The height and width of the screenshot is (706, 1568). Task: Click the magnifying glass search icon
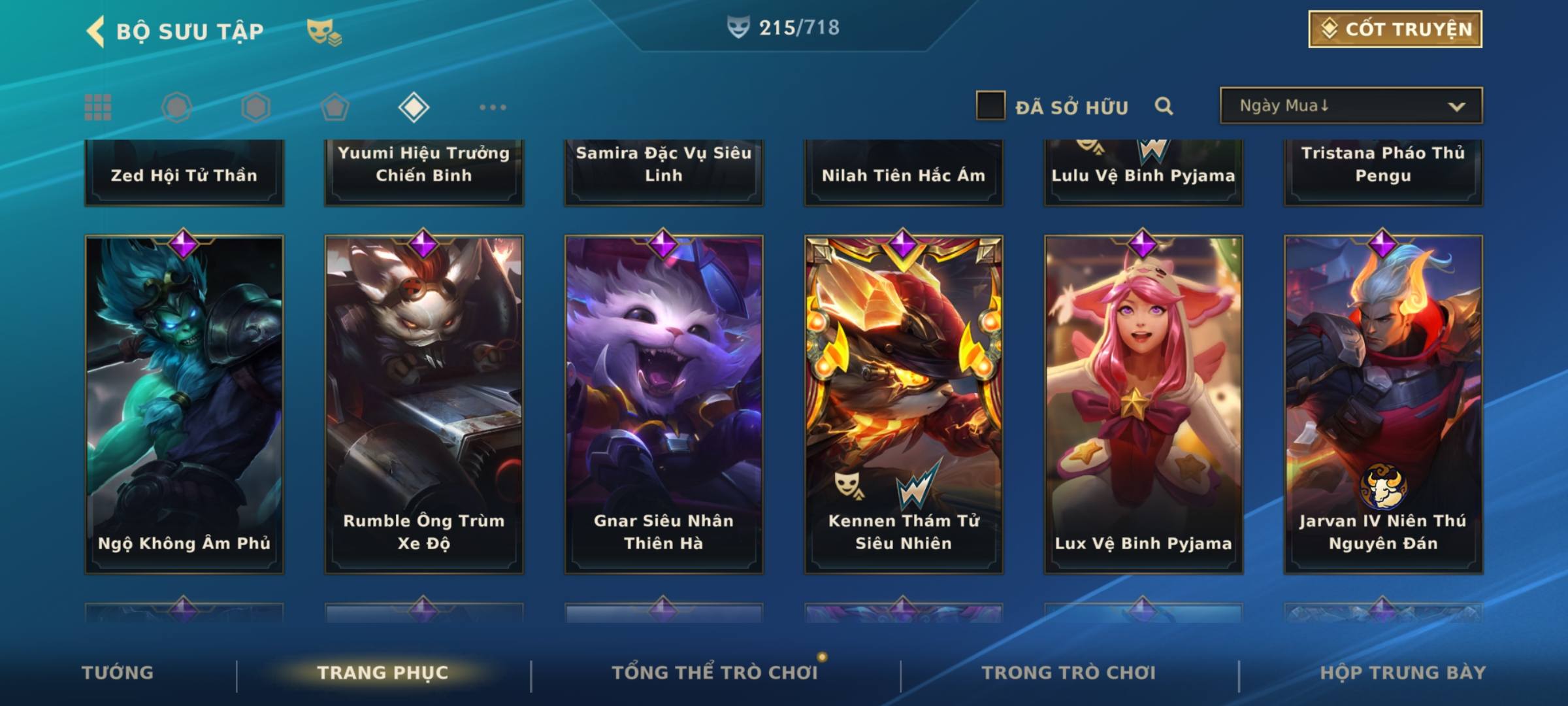pyautogui.click(x=1164, y=106)
